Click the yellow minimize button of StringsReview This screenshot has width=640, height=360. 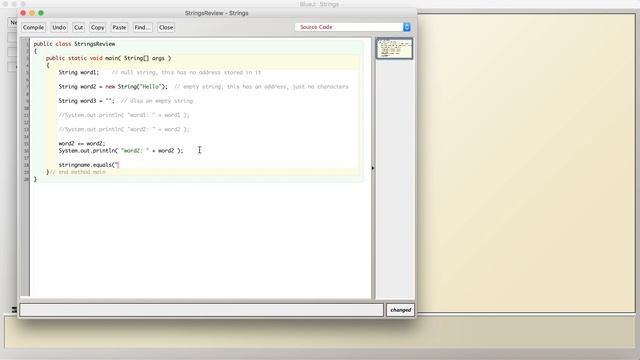coord(32,13)
